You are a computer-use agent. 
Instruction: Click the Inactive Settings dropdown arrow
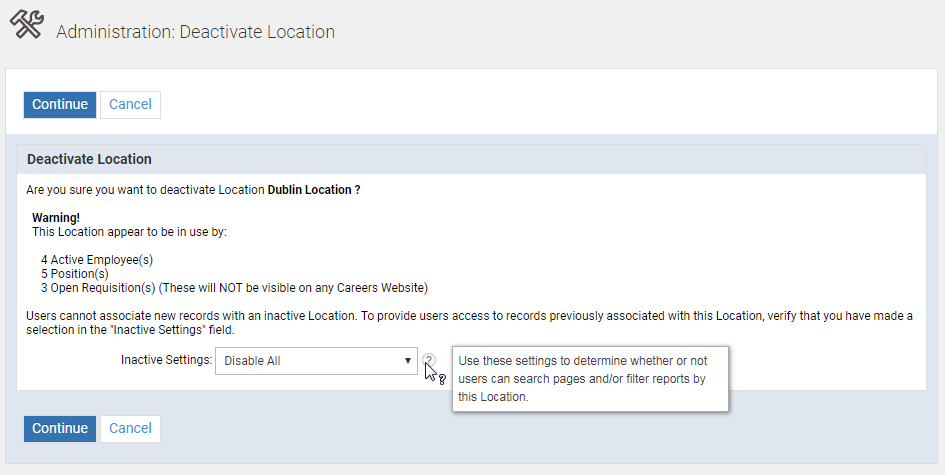[407, 360]
